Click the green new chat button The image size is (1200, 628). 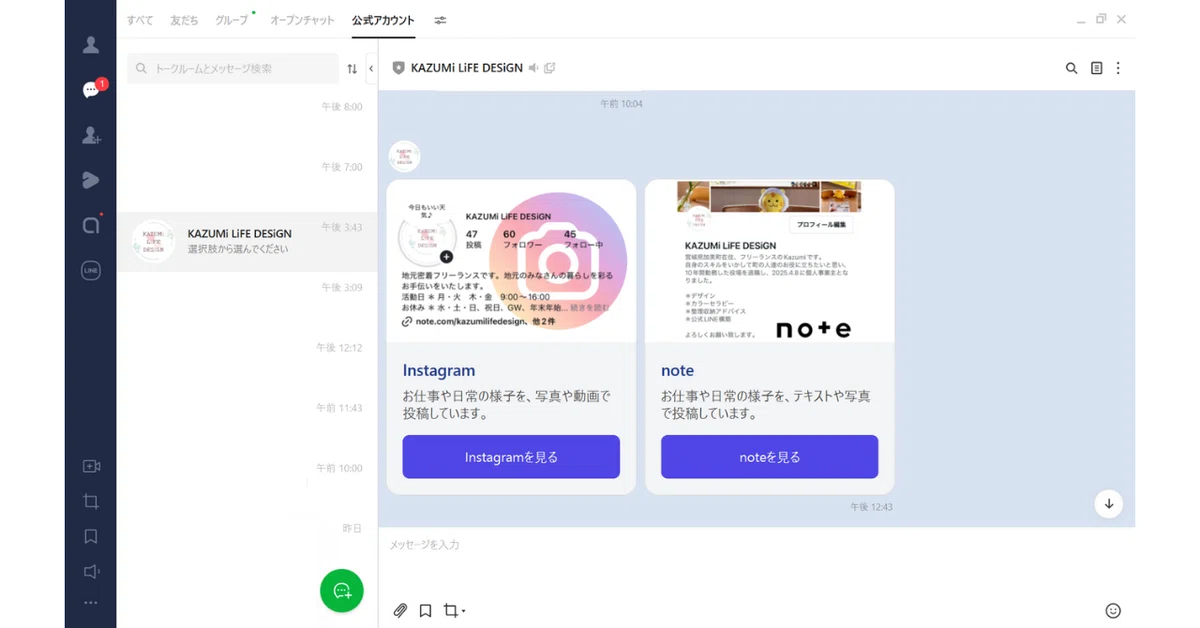[342, 590]
